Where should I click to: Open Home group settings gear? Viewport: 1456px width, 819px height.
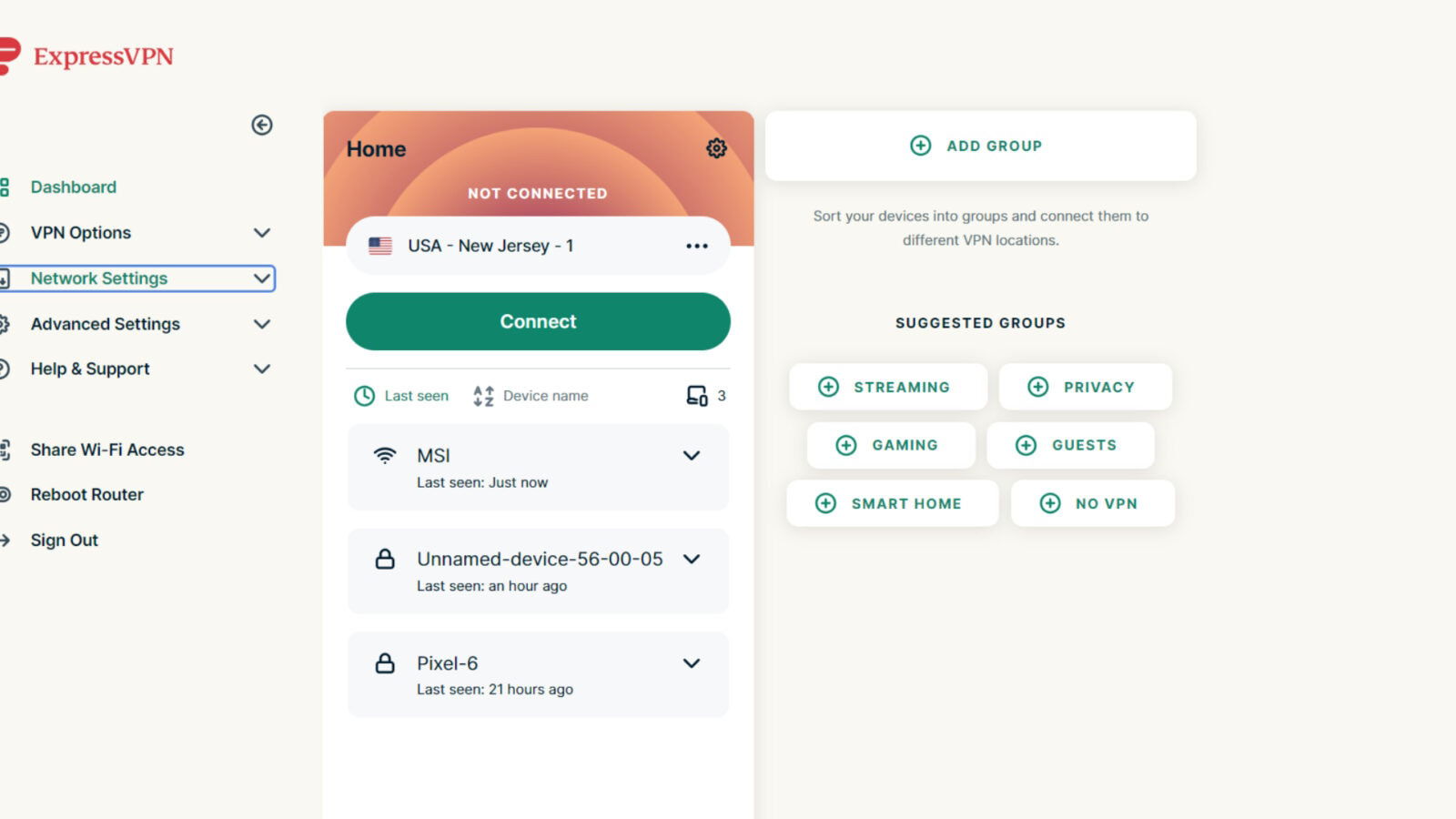pos(717,148)
